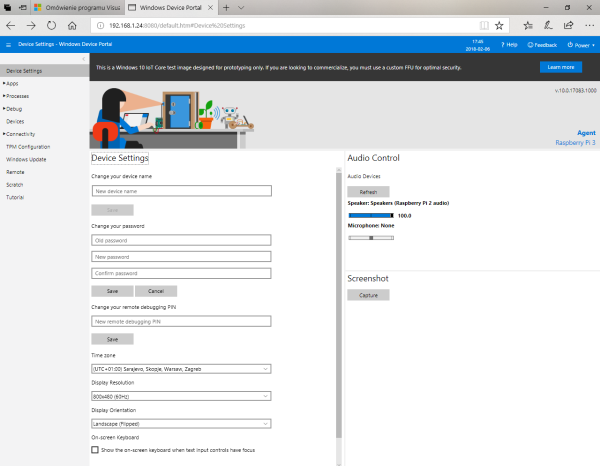The height and width of the screenshot is (466, 600).
Task: Open the Feedback option in the header
Action: [542, 45]
